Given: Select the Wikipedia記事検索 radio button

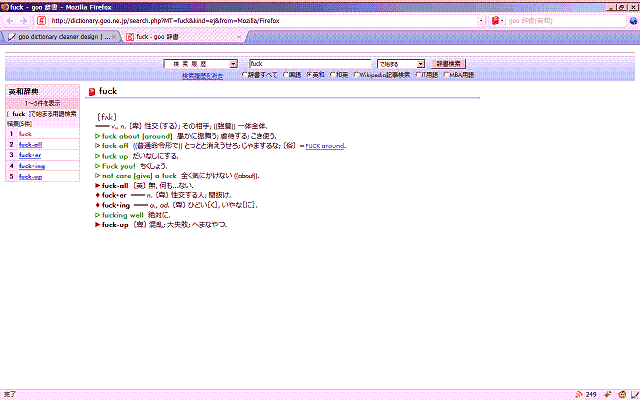Looking at the screenshot, I should click(x=356, y=75).
